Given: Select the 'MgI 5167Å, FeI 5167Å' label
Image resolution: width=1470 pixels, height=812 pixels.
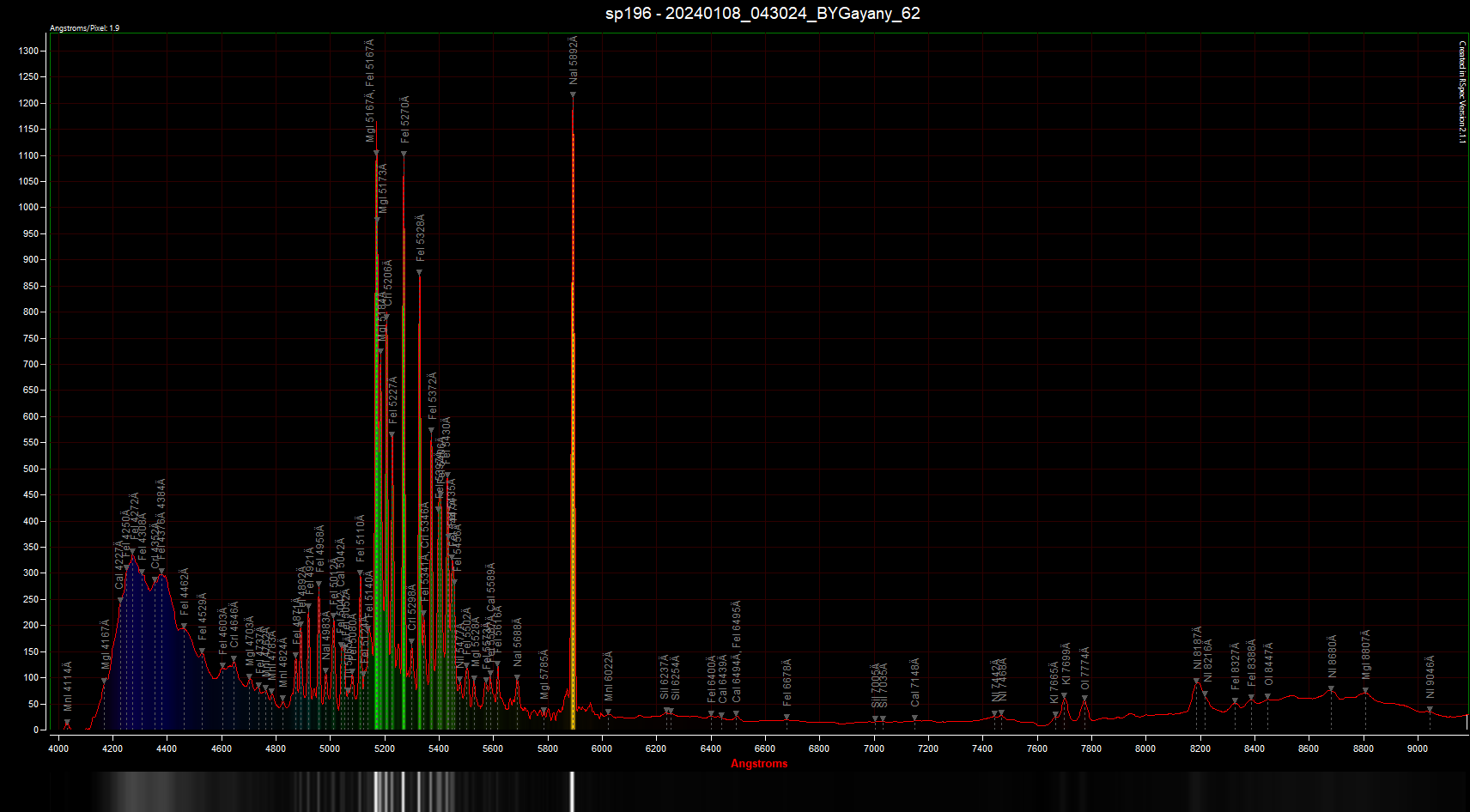Looking at the screenshot, I should (x=370, y=90).
